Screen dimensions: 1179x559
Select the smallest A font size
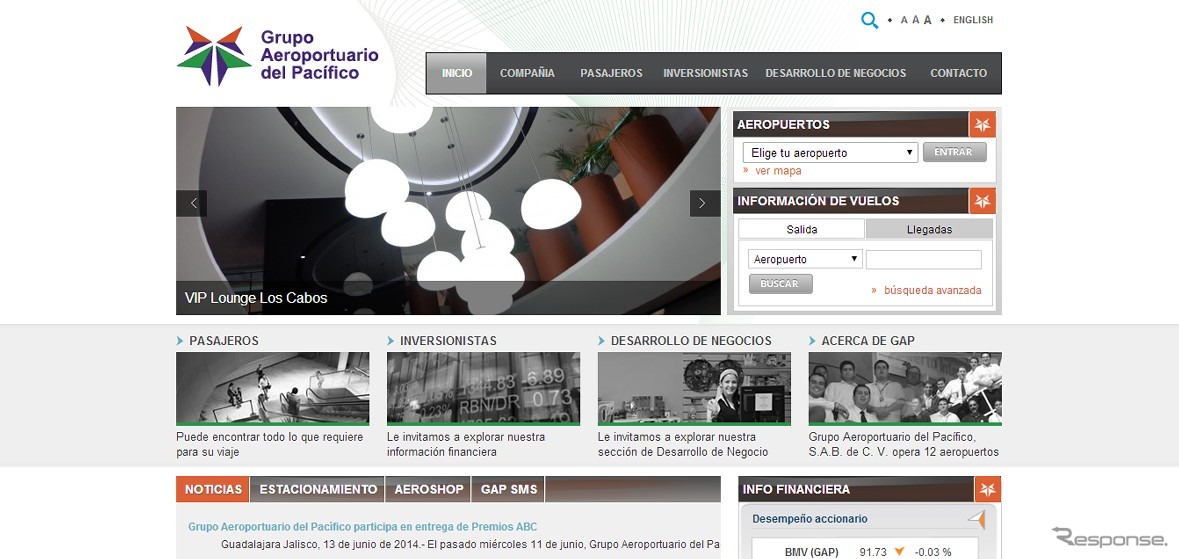pos(904,20)
